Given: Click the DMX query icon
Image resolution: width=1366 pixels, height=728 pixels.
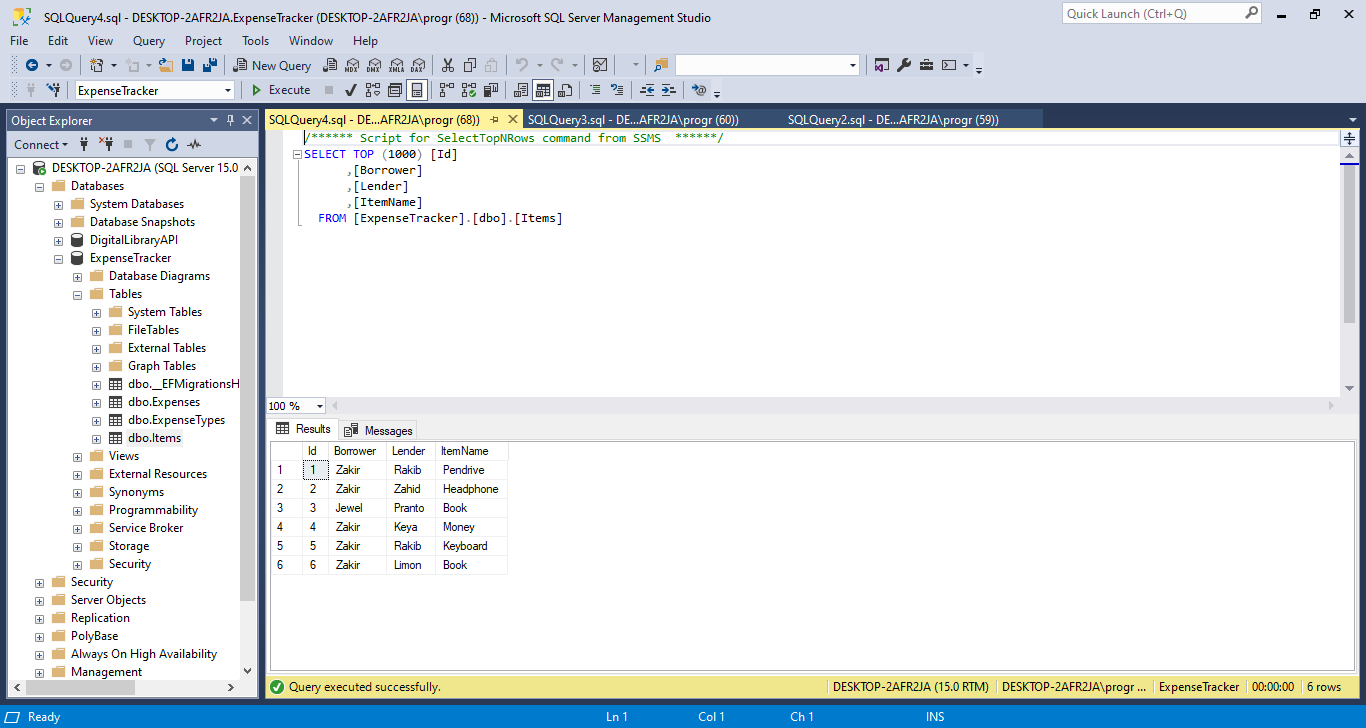Looking at the screenshot, I should click(x=374, y=65).
